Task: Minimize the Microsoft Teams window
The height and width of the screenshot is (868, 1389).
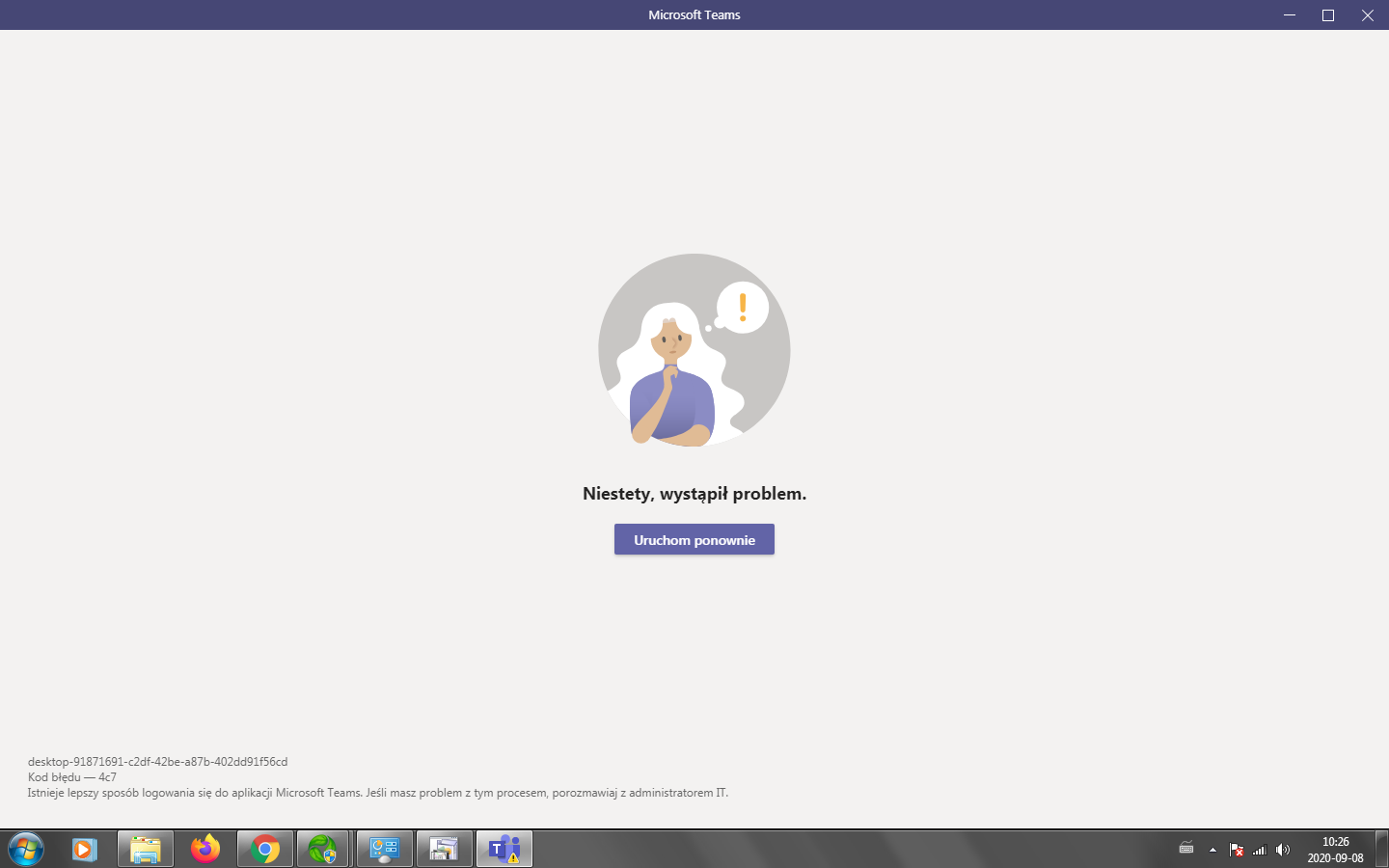Action: [1290, 14]
